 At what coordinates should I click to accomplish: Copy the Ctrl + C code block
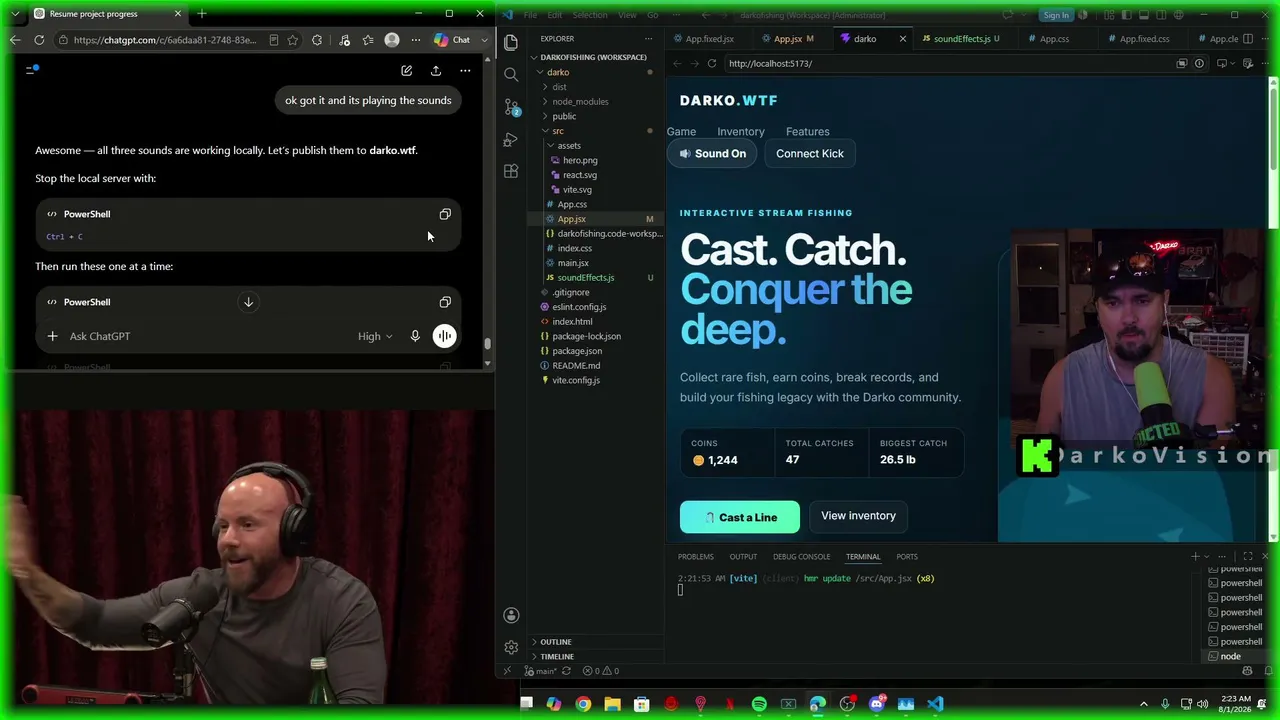click(445, 214)
